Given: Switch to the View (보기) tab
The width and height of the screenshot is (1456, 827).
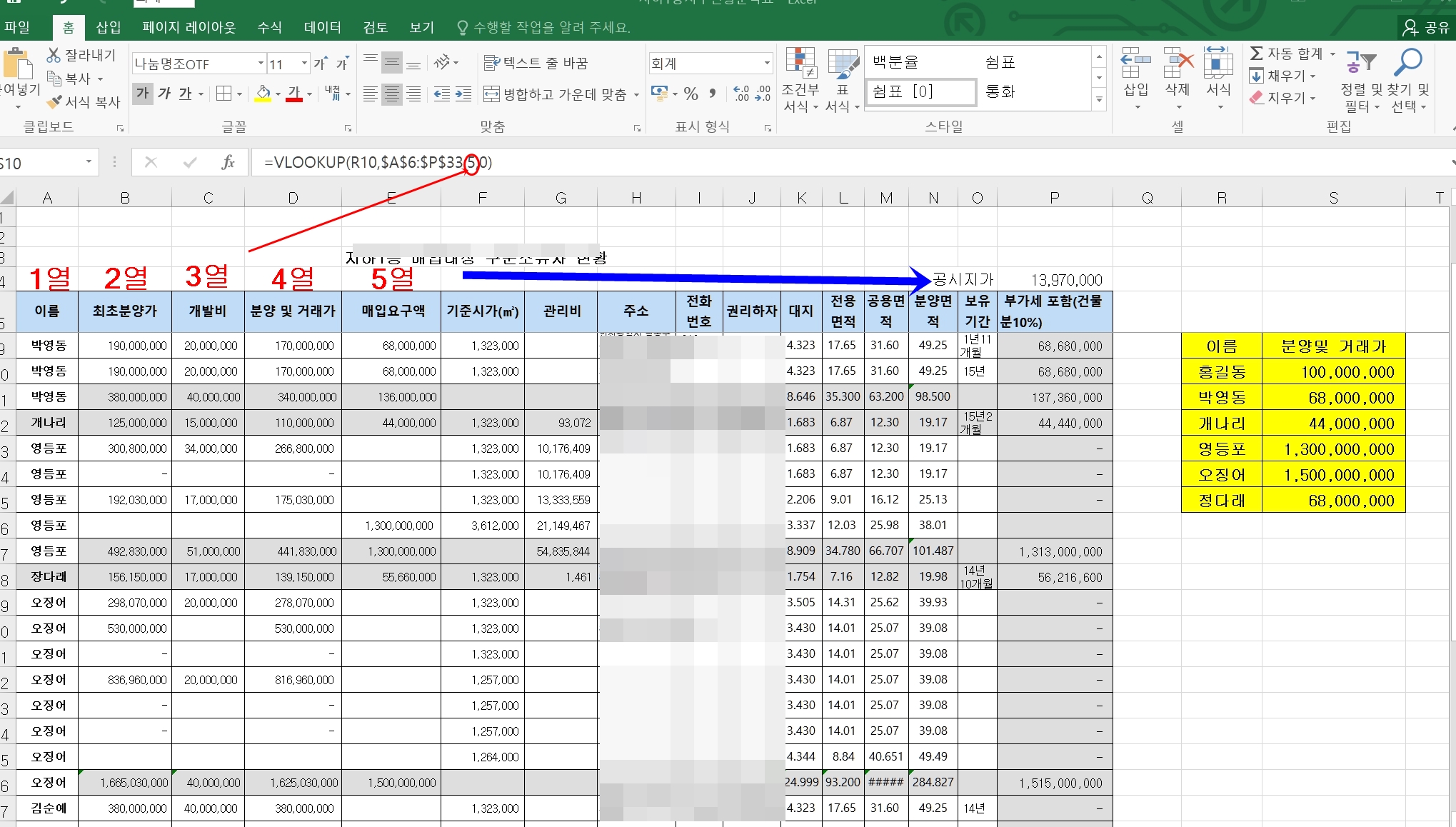Looking at the screenshot, I should click(421, 27).
